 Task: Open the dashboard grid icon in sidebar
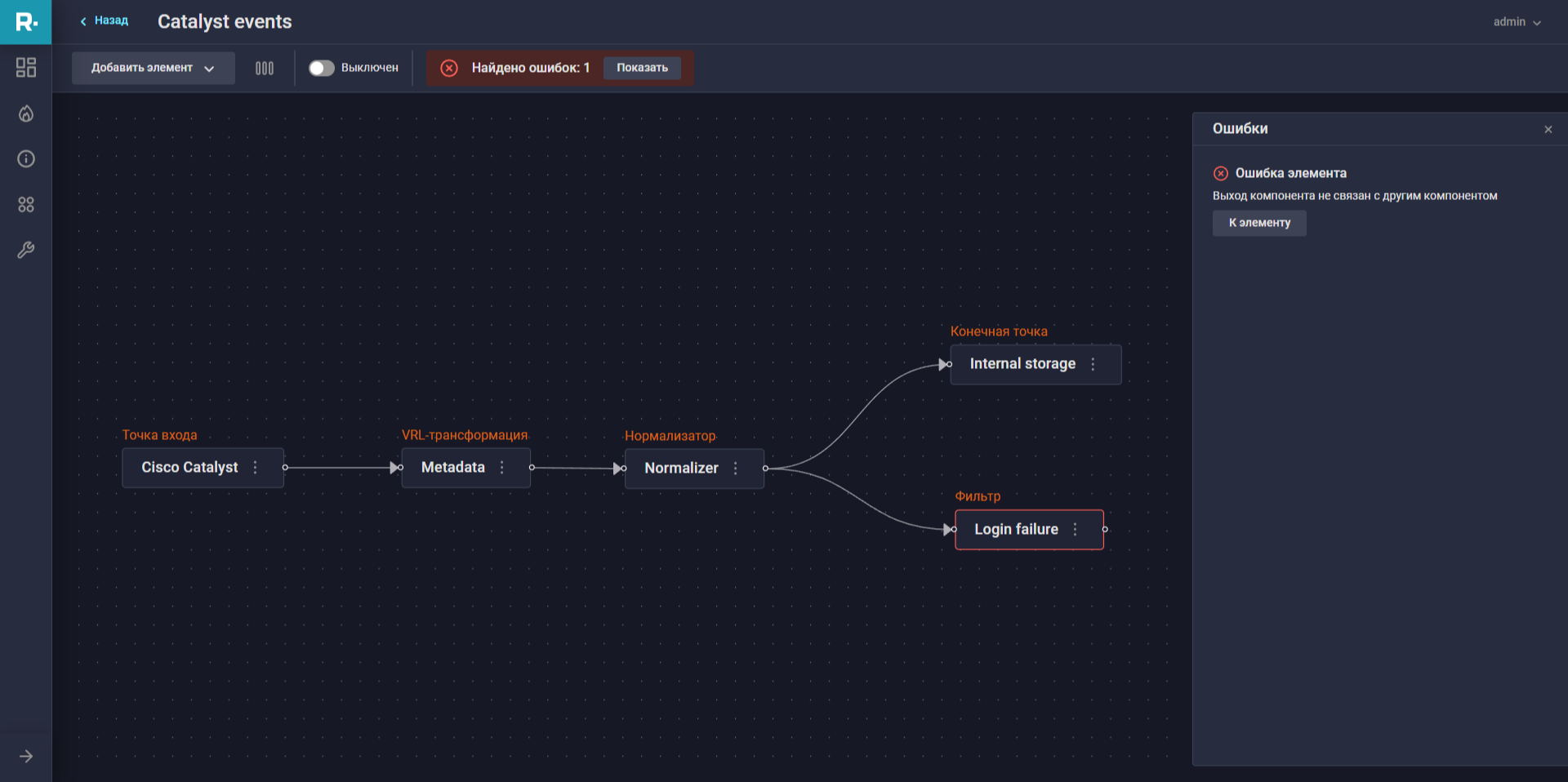(26, 68)
